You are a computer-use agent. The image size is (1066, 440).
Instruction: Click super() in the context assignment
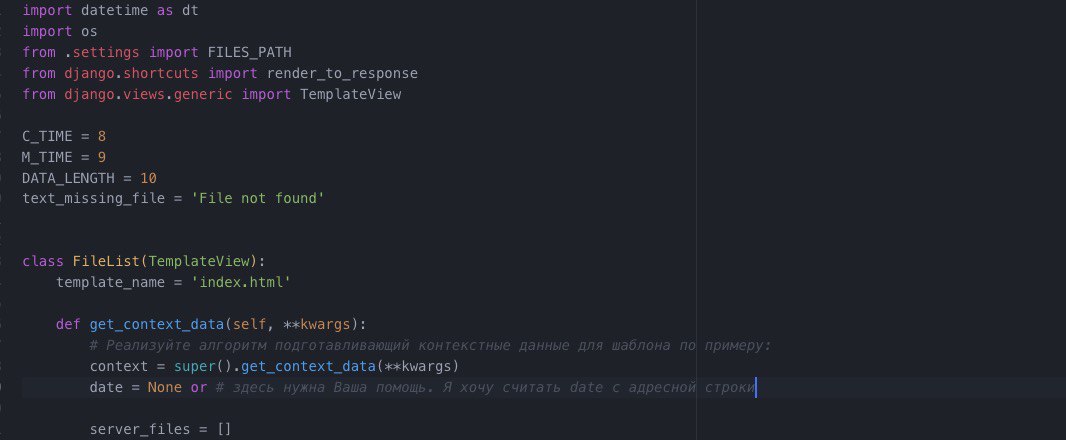pos(203,367)
